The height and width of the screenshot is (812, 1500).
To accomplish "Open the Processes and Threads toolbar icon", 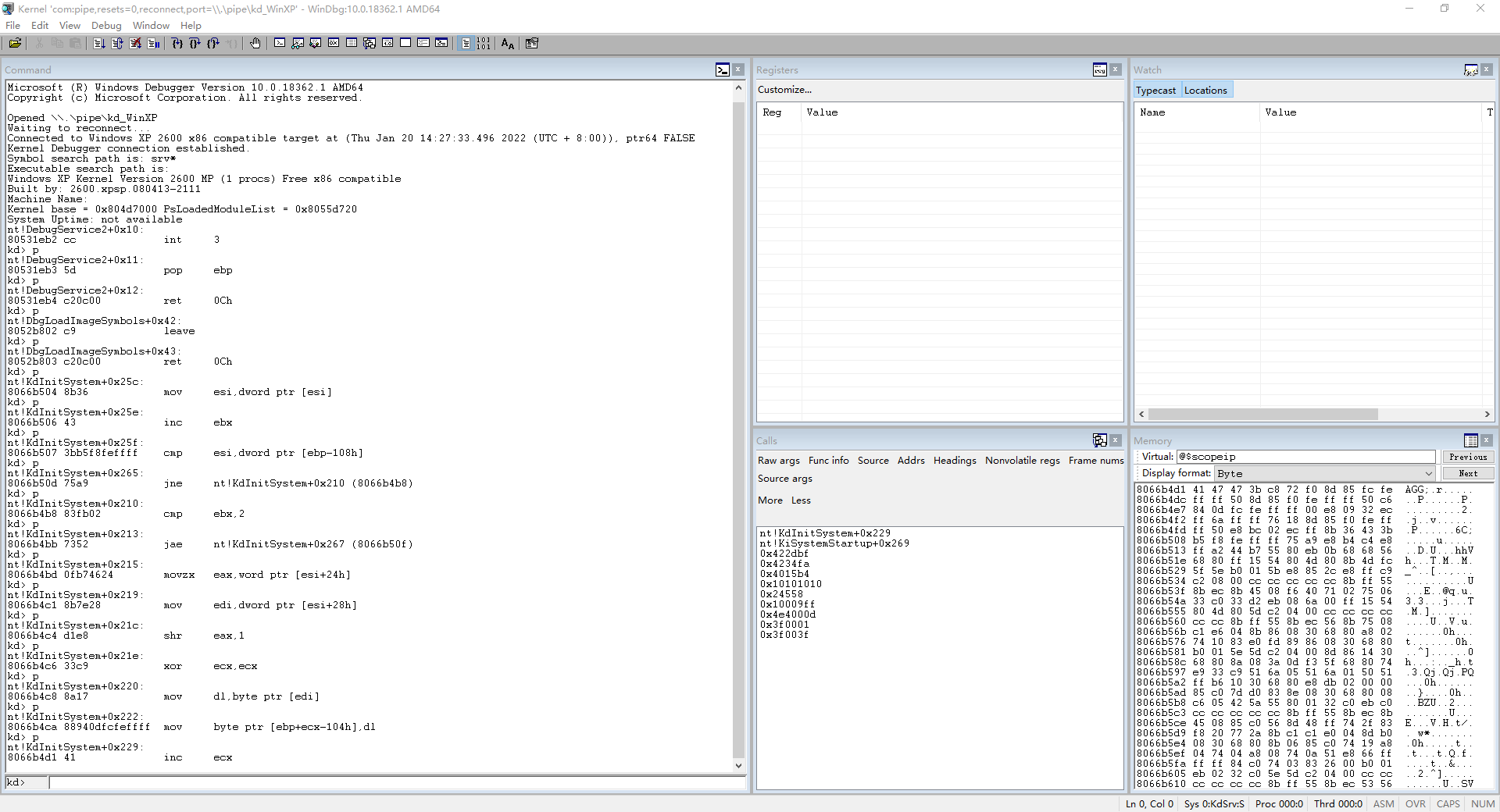I will click(x=423, y=44).
